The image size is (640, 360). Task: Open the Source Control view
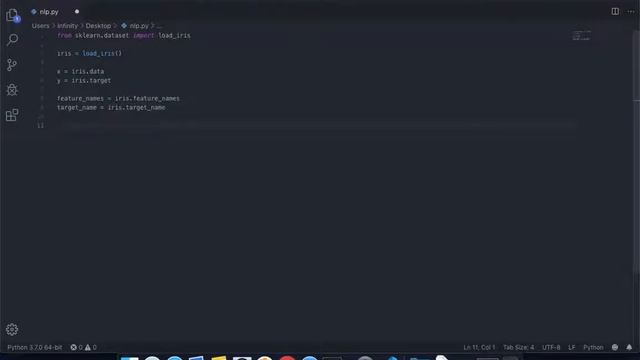[x=12, y=64]
